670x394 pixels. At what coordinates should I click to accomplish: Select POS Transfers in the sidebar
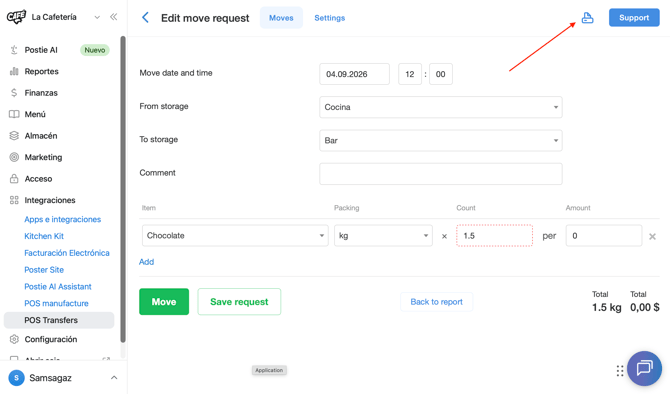tap(59, 320)
